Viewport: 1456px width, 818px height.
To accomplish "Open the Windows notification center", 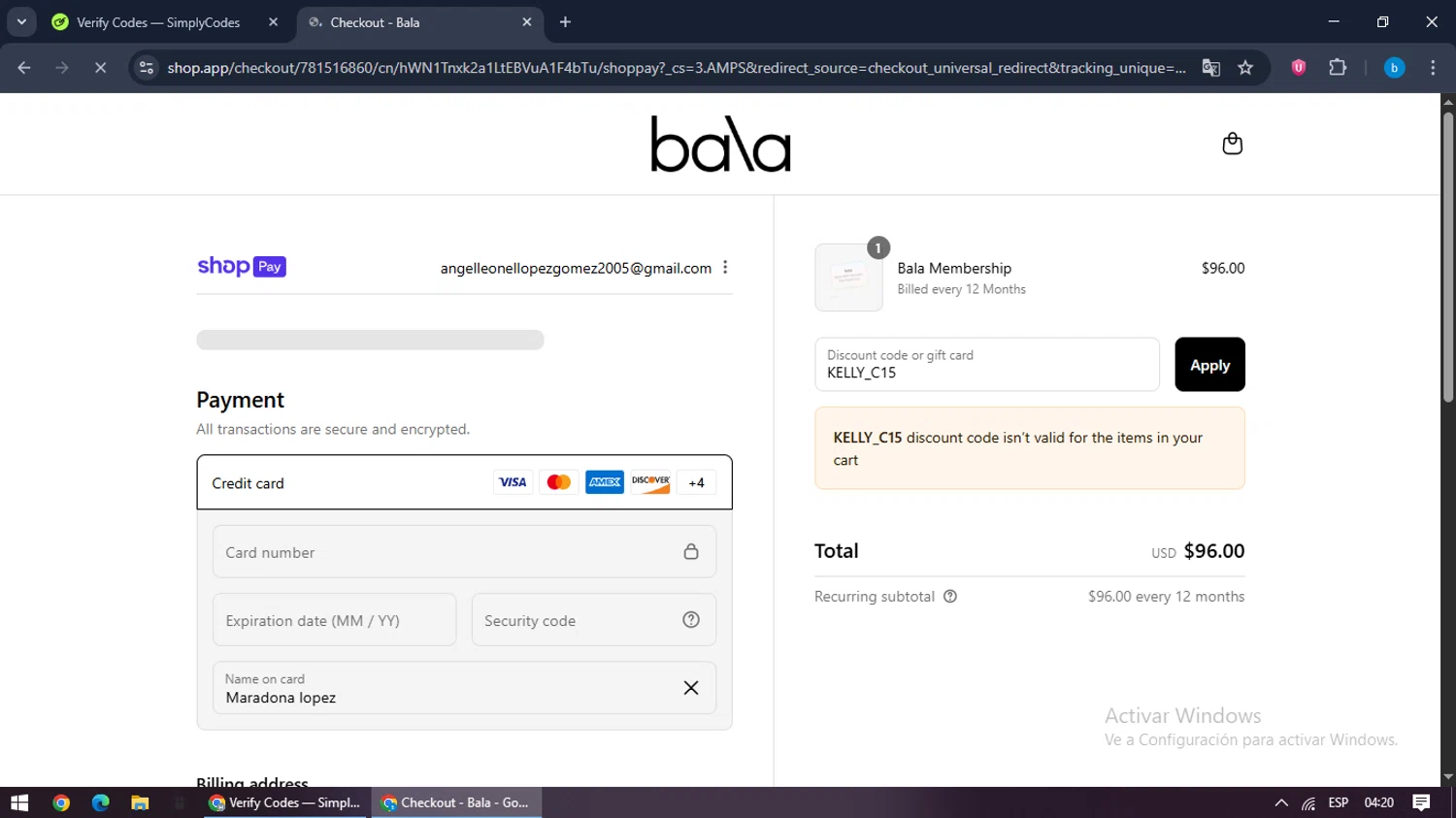I will (1421, 802).
